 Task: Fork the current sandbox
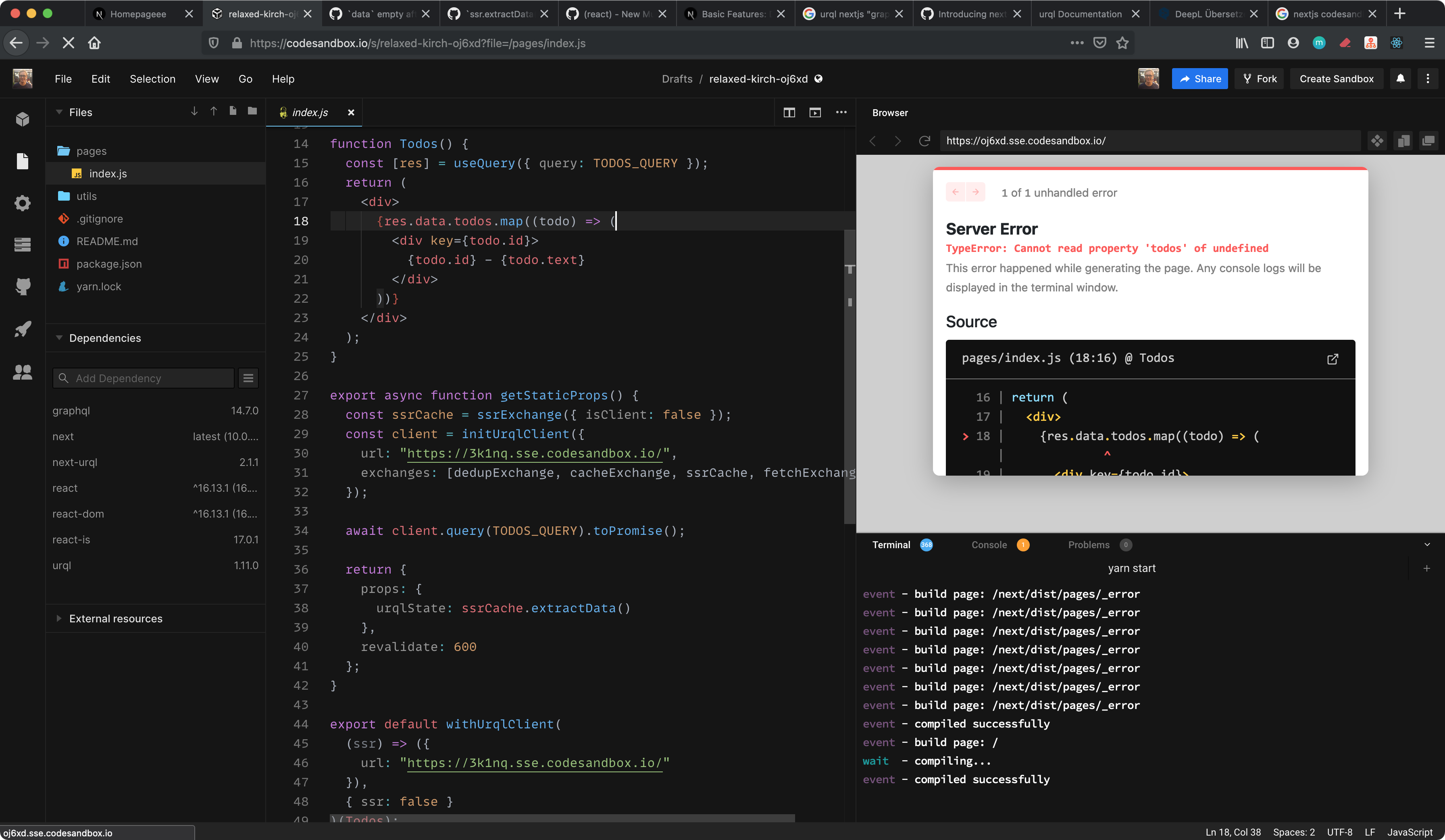click(1259, 79)
